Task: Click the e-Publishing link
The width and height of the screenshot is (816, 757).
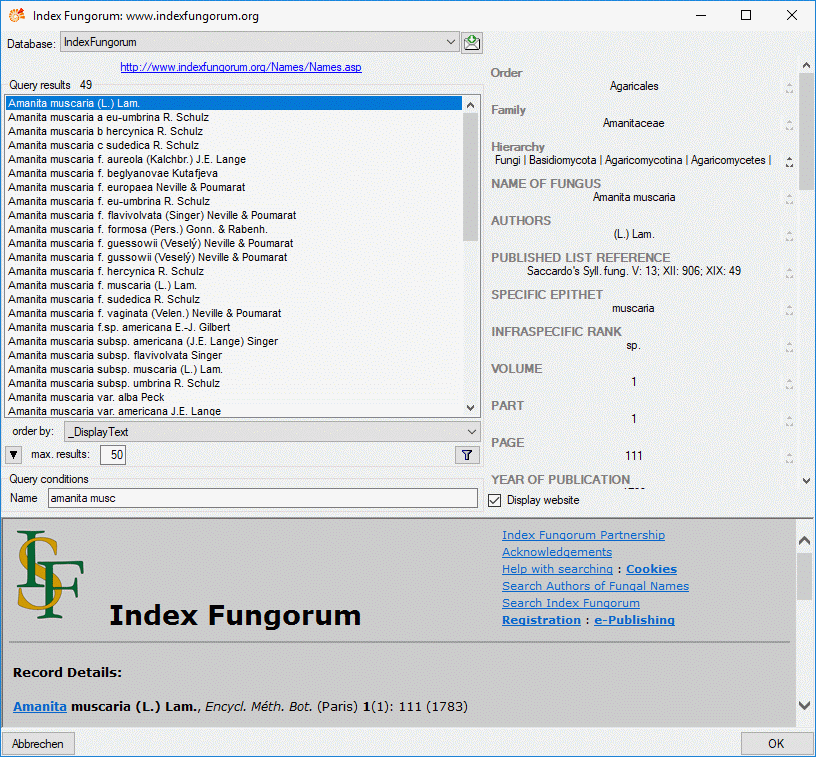Action: [634, 620]
